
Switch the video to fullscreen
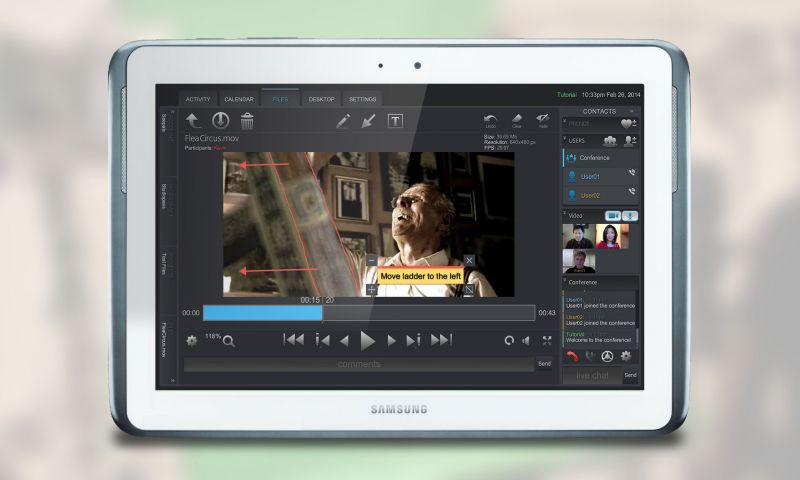click(x=547, y=340)
